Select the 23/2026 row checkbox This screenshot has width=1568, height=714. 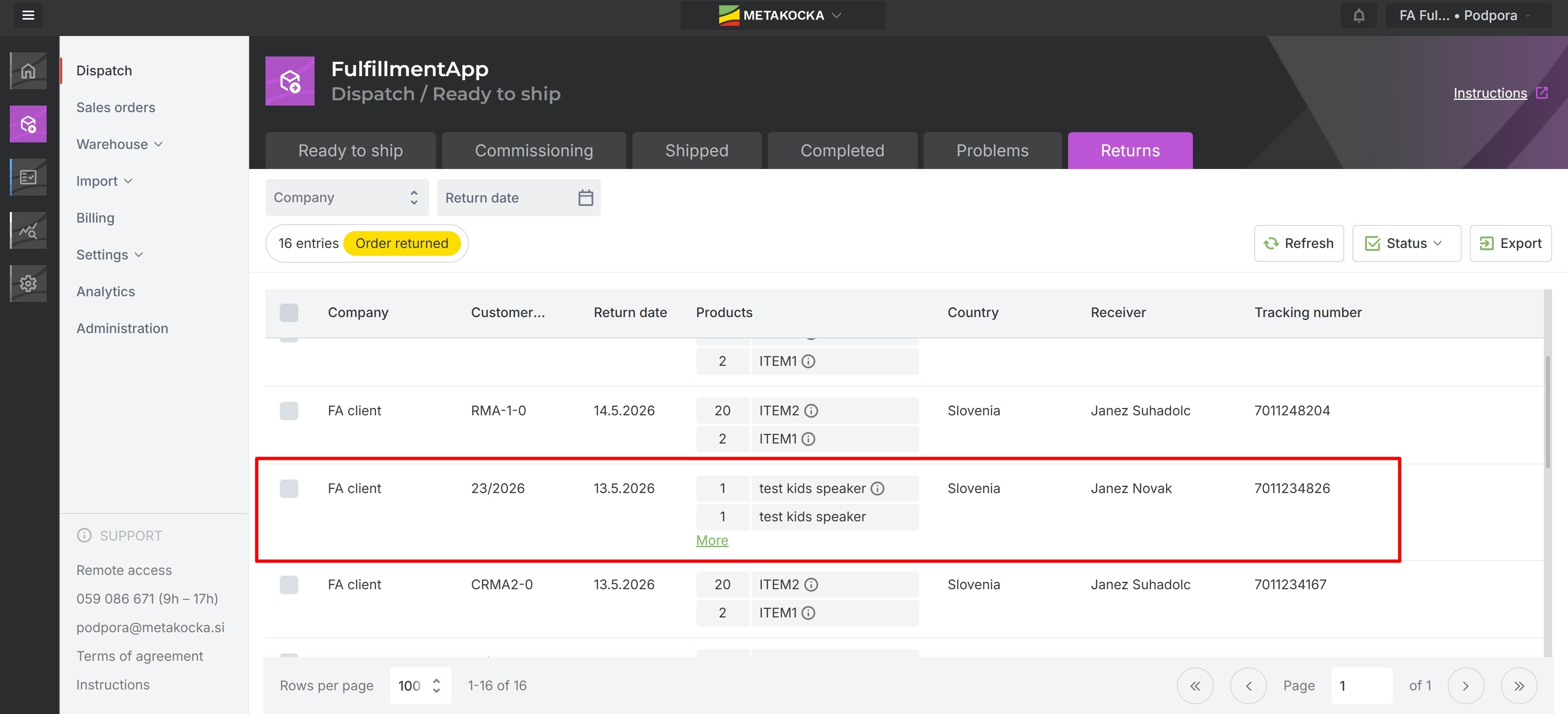[x=288, y=488]
